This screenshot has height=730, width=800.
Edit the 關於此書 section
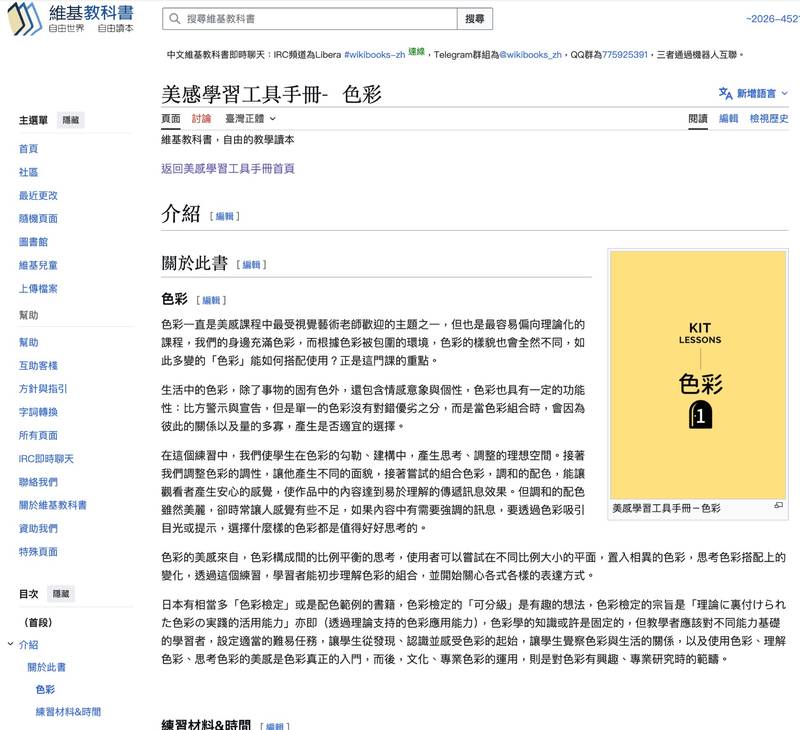point(252,265)
